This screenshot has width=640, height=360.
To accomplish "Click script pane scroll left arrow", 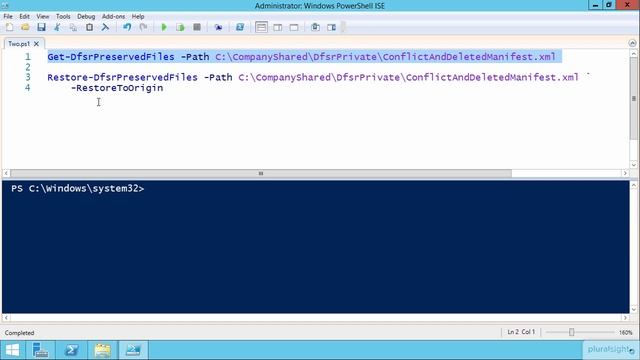I will click(x=6, y=173).
